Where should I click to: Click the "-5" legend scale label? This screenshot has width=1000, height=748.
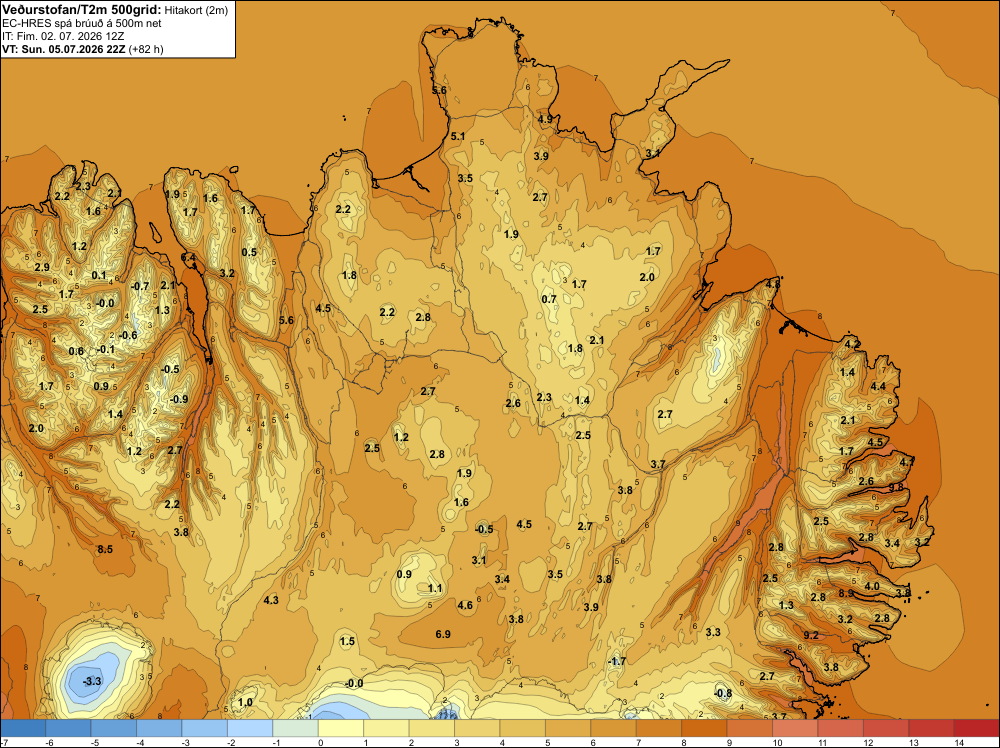(94, 743)
